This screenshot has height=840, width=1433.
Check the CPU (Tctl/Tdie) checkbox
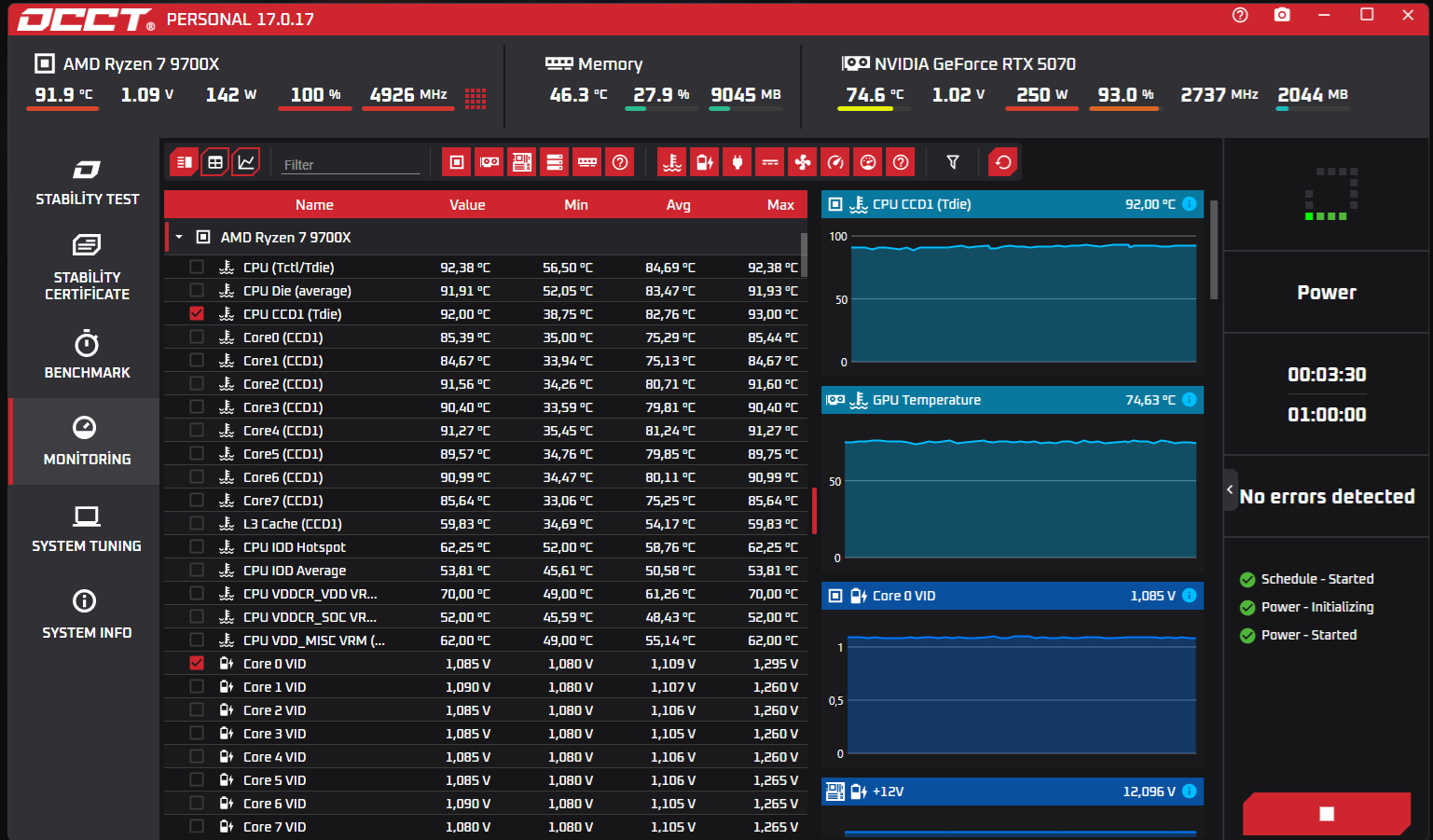(197, 268)
